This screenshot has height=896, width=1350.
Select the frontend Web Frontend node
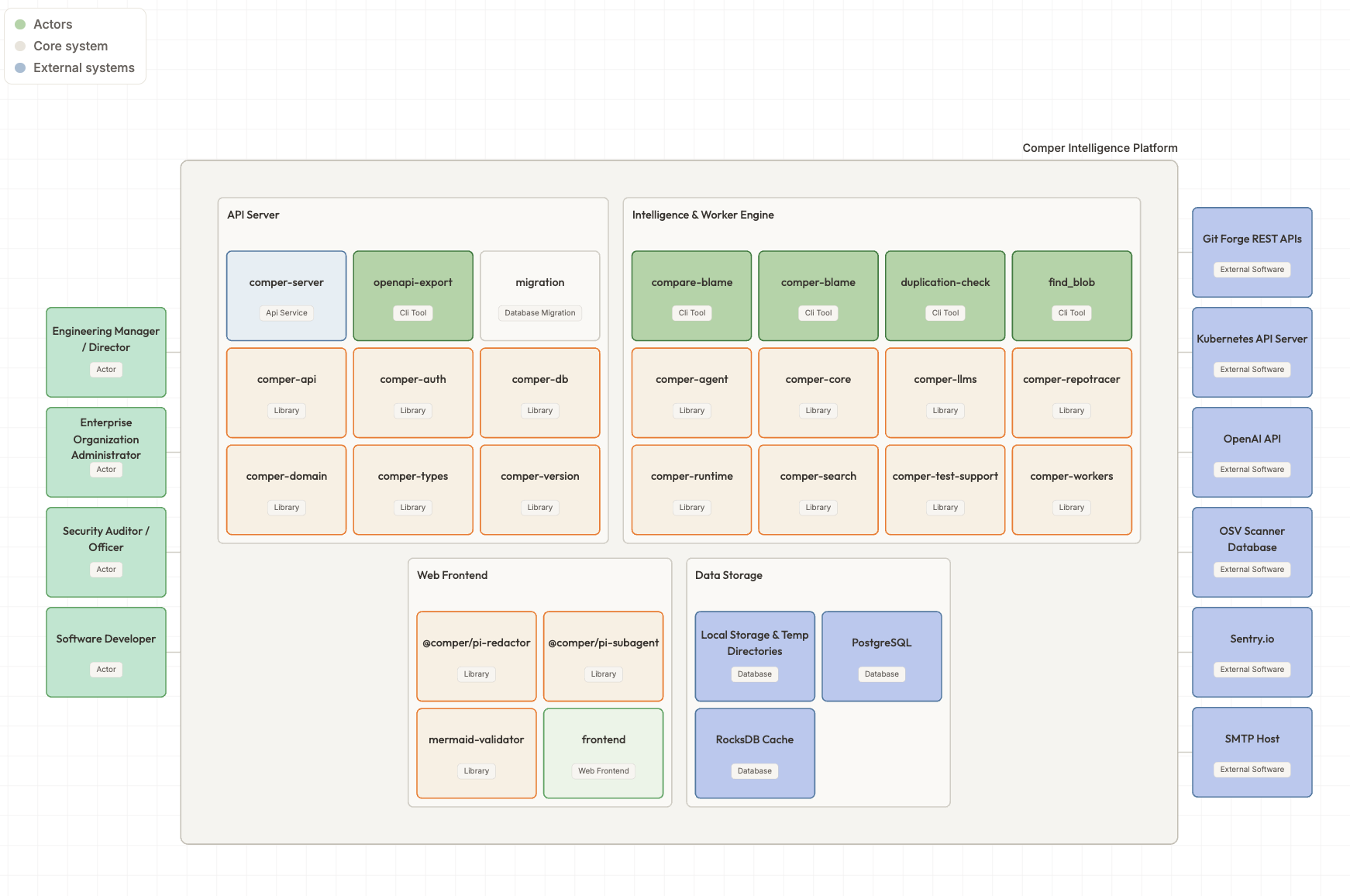tap(604, 753)
